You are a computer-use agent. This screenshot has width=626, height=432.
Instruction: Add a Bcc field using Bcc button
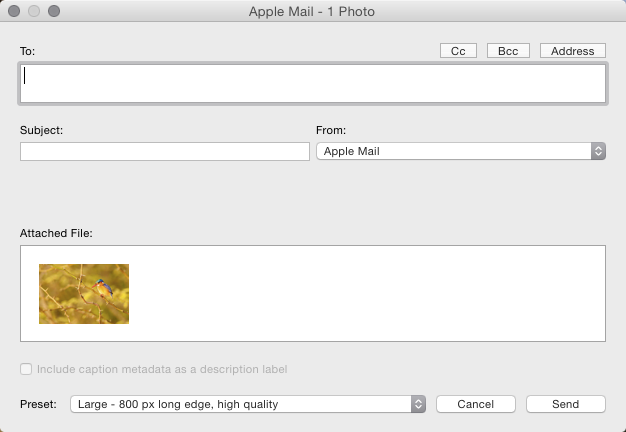(508, 51)
